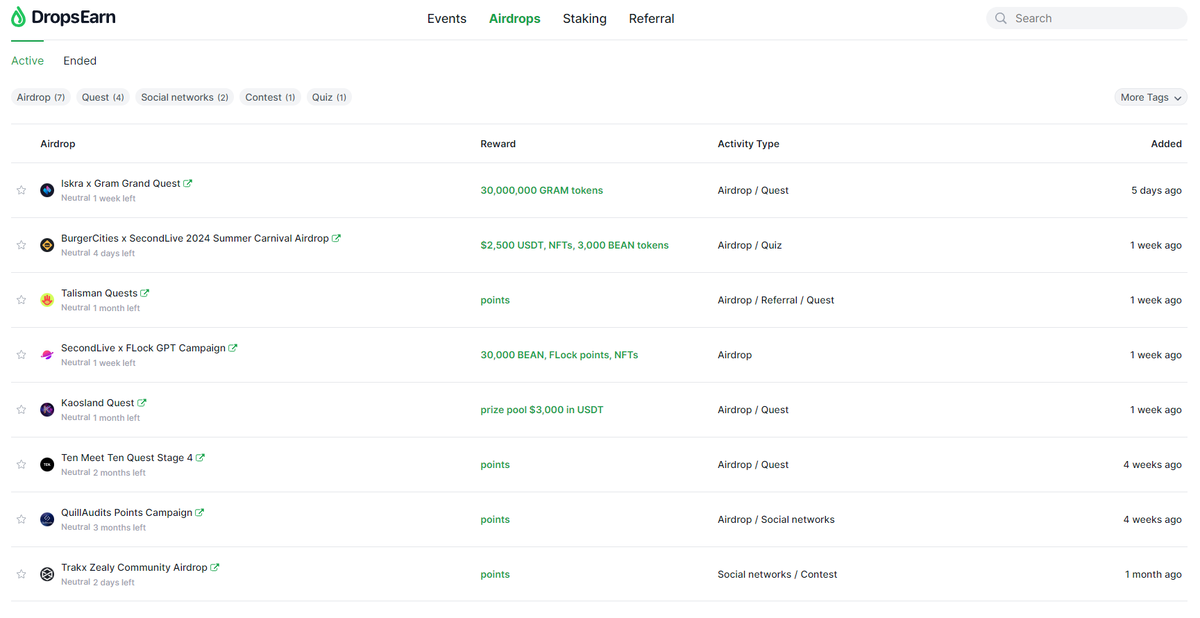Favorite the Talisman Quests row
This screenshot has height=618, width=1200.
(21, 300)
